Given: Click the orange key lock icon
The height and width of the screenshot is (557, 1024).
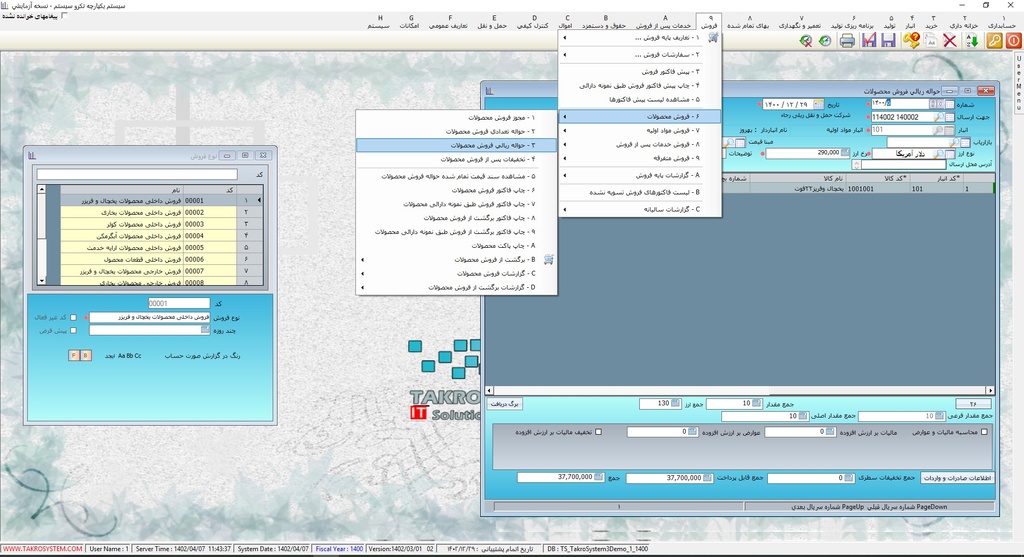Looking at the screenshot, I should click(993, 41).
